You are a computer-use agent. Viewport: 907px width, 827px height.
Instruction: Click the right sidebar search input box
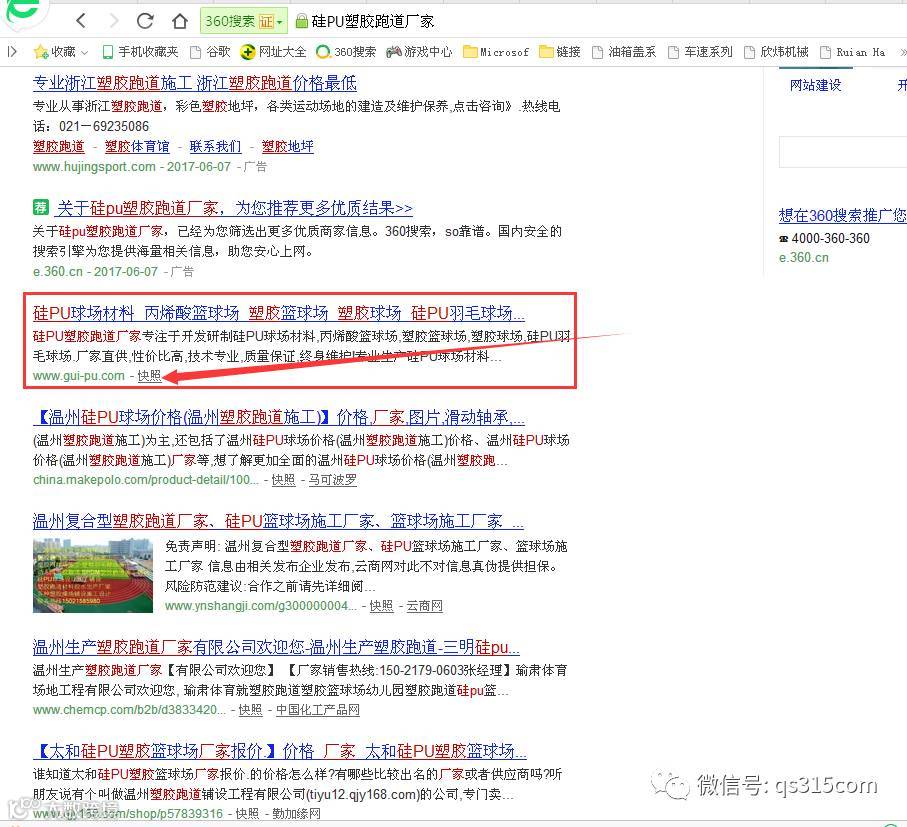pos(843,152)
